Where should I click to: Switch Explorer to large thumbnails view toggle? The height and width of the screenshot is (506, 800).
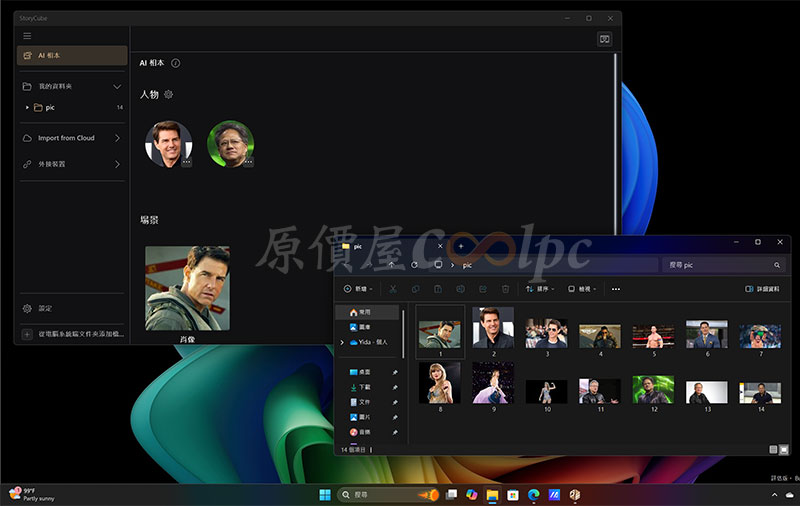coord(784,449)
